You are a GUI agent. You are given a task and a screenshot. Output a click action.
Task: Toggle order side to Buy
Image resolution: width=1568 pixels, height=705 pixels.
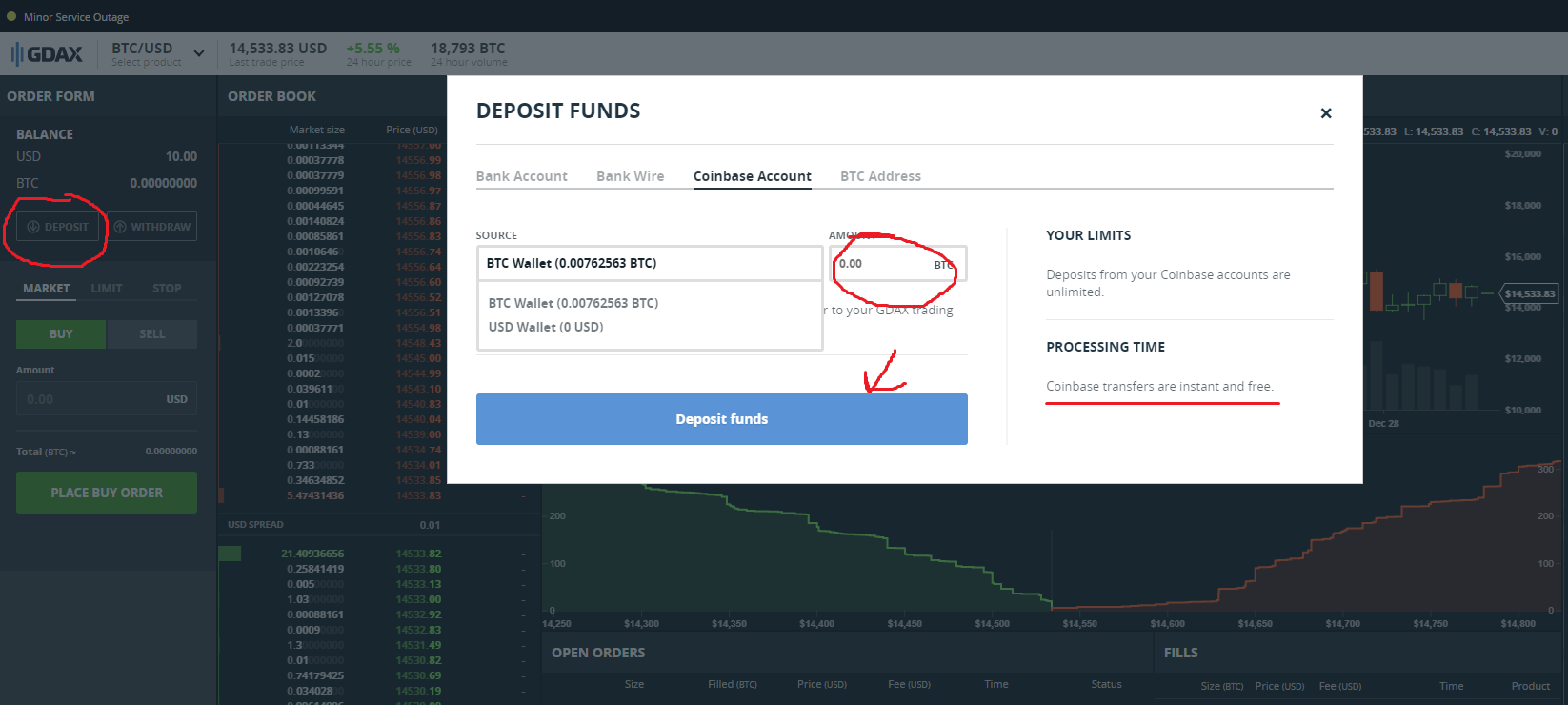pyautogui.click(x=61, y=334)
